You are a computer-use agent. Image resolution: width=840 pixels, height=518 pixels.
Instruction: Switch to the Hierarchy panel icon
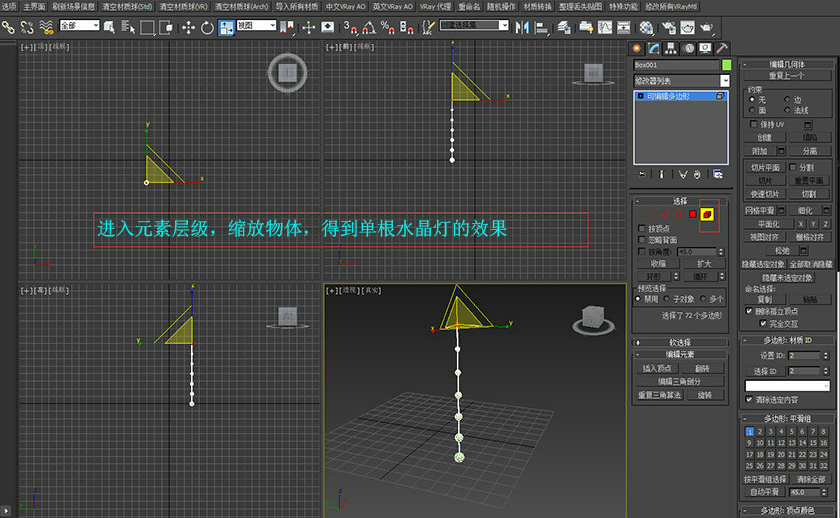coord(671,48)
